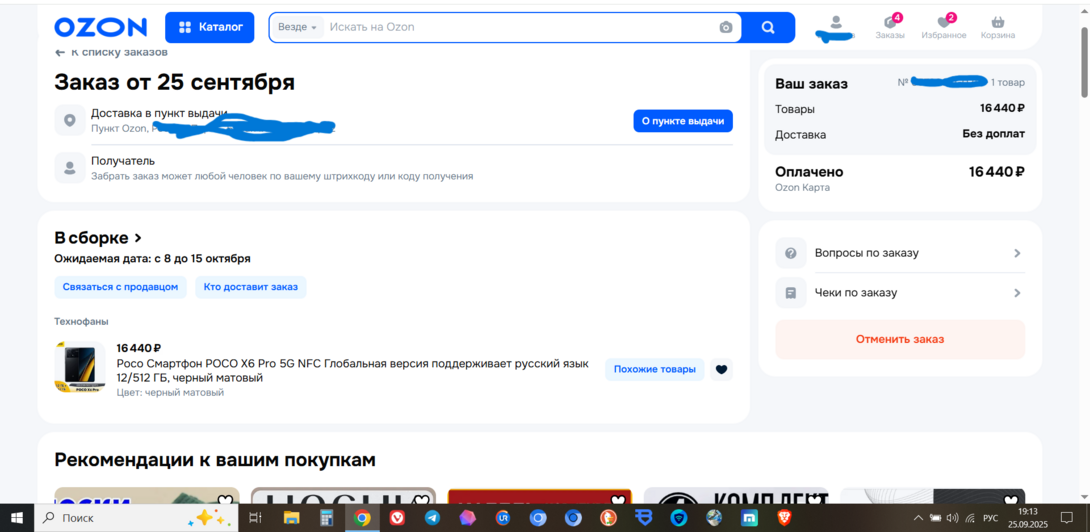Viewport: 1090px width, 532px height.
Task: Open the Корзина cart
Action: pos(998,27)
